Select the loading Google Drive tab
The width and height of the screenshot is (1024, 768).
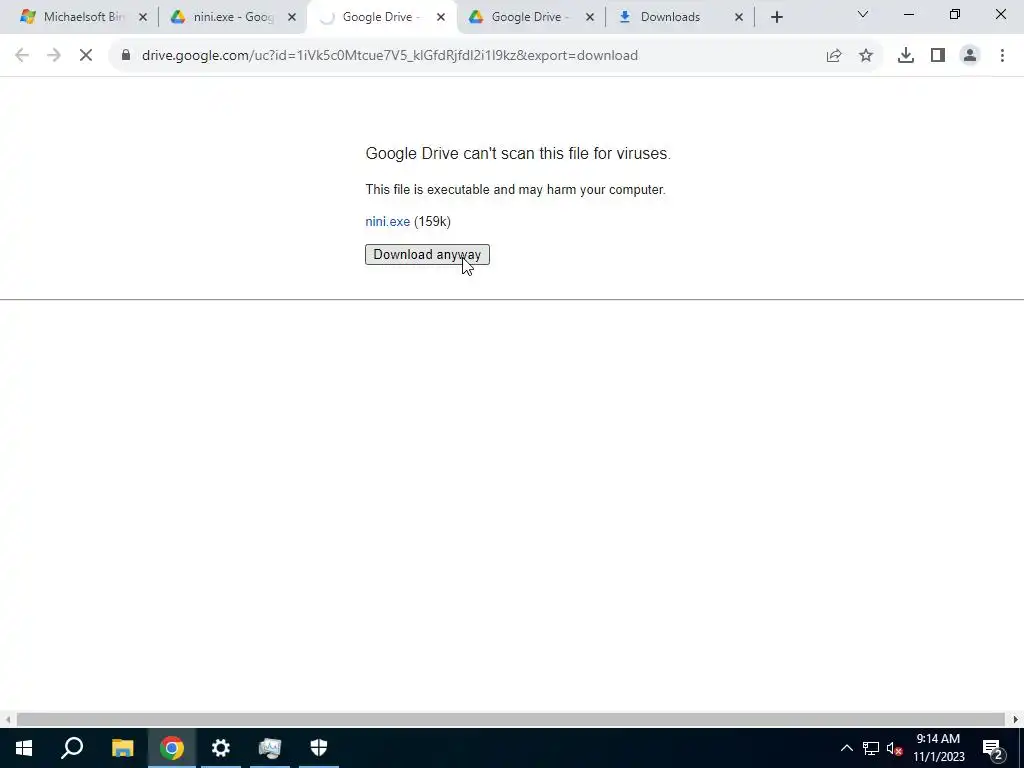pos(380,17)
